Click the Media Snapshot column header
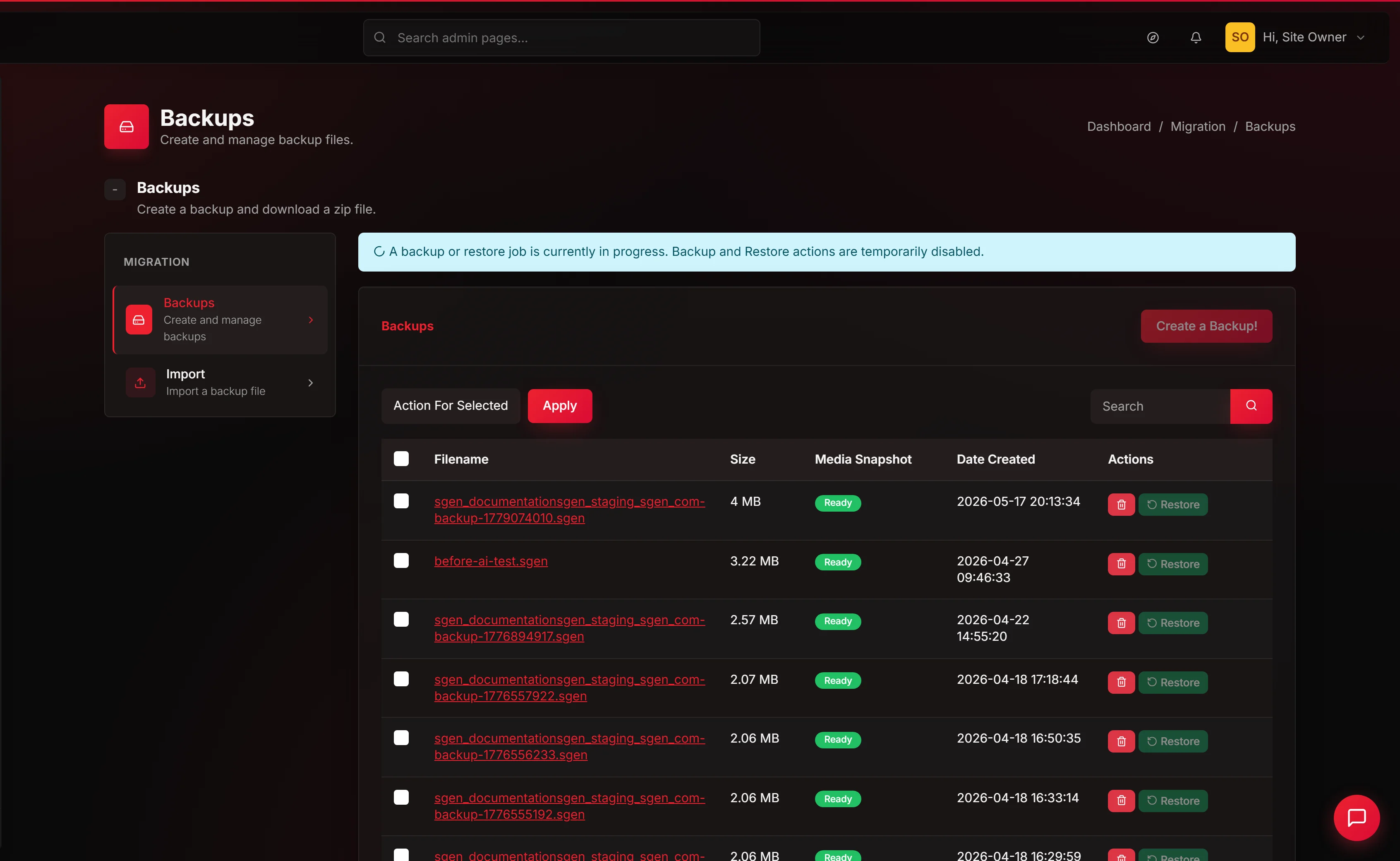 click(863, 459)
